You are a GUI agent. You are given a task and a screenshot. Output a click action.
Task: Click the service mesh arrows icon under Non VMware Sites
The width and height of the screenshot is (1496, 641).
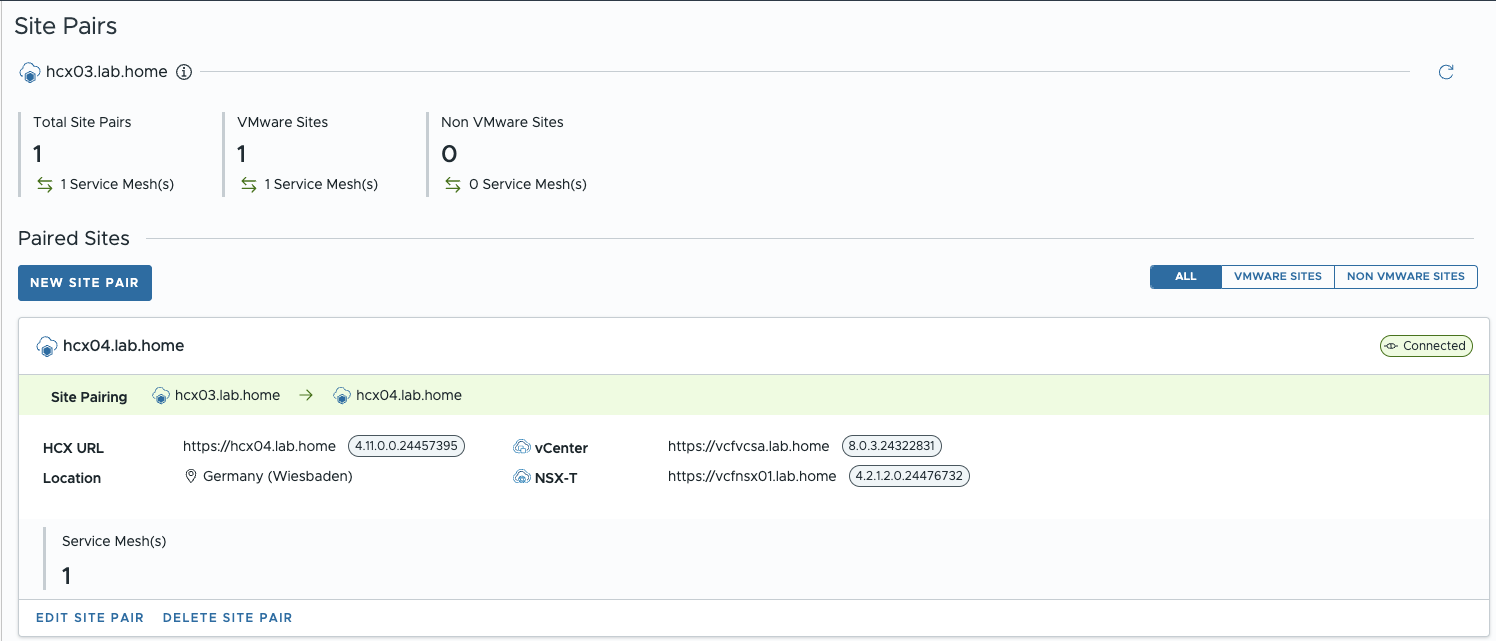(453, 184)
